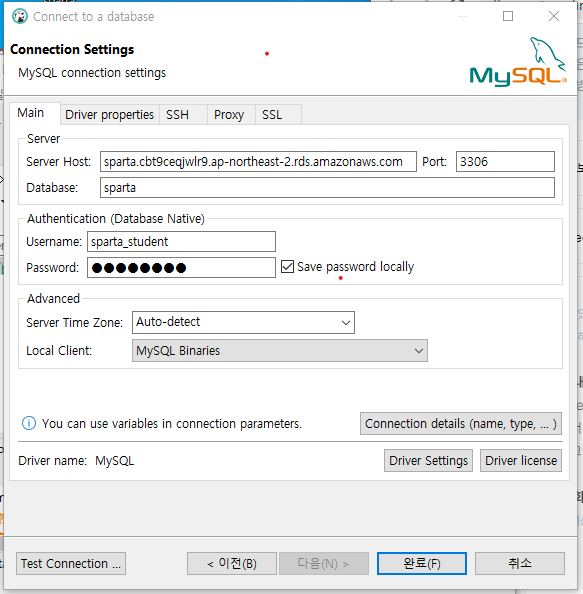Open Driver Settings
583x594 pixels.
pyautogui.click(x=428, y=461)
